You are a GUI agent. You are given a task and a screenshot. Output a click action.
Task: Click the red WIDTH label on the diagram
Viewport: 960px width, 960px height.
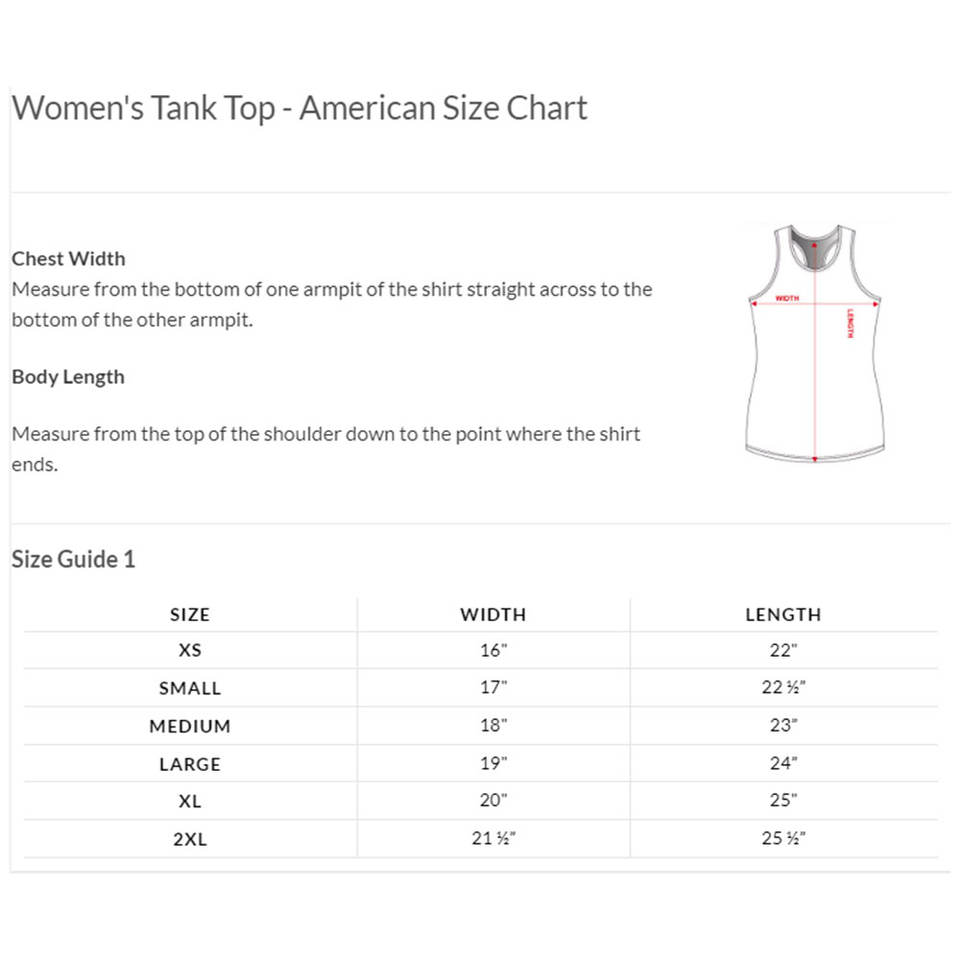pos(787,298)
